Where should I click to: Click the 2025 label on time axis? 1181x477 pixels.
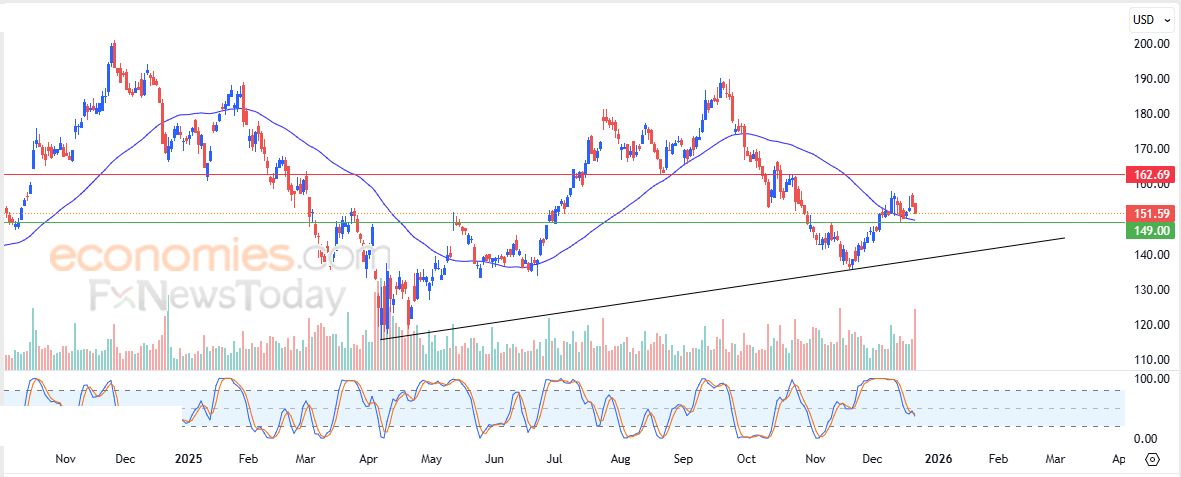pyautogui.click(x=187, y=458)
